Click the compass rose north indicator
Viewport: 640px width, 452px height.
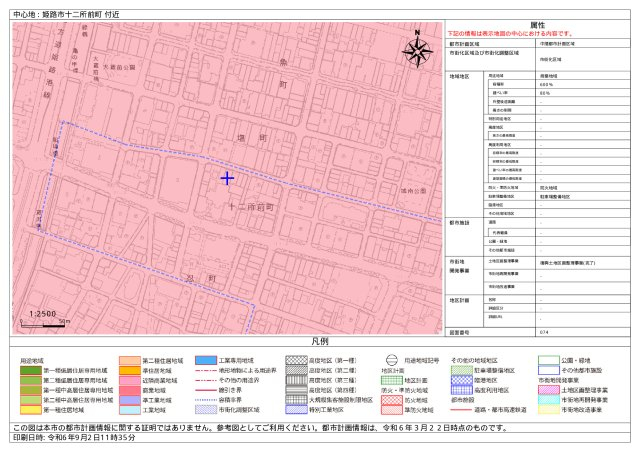[418, 49]
